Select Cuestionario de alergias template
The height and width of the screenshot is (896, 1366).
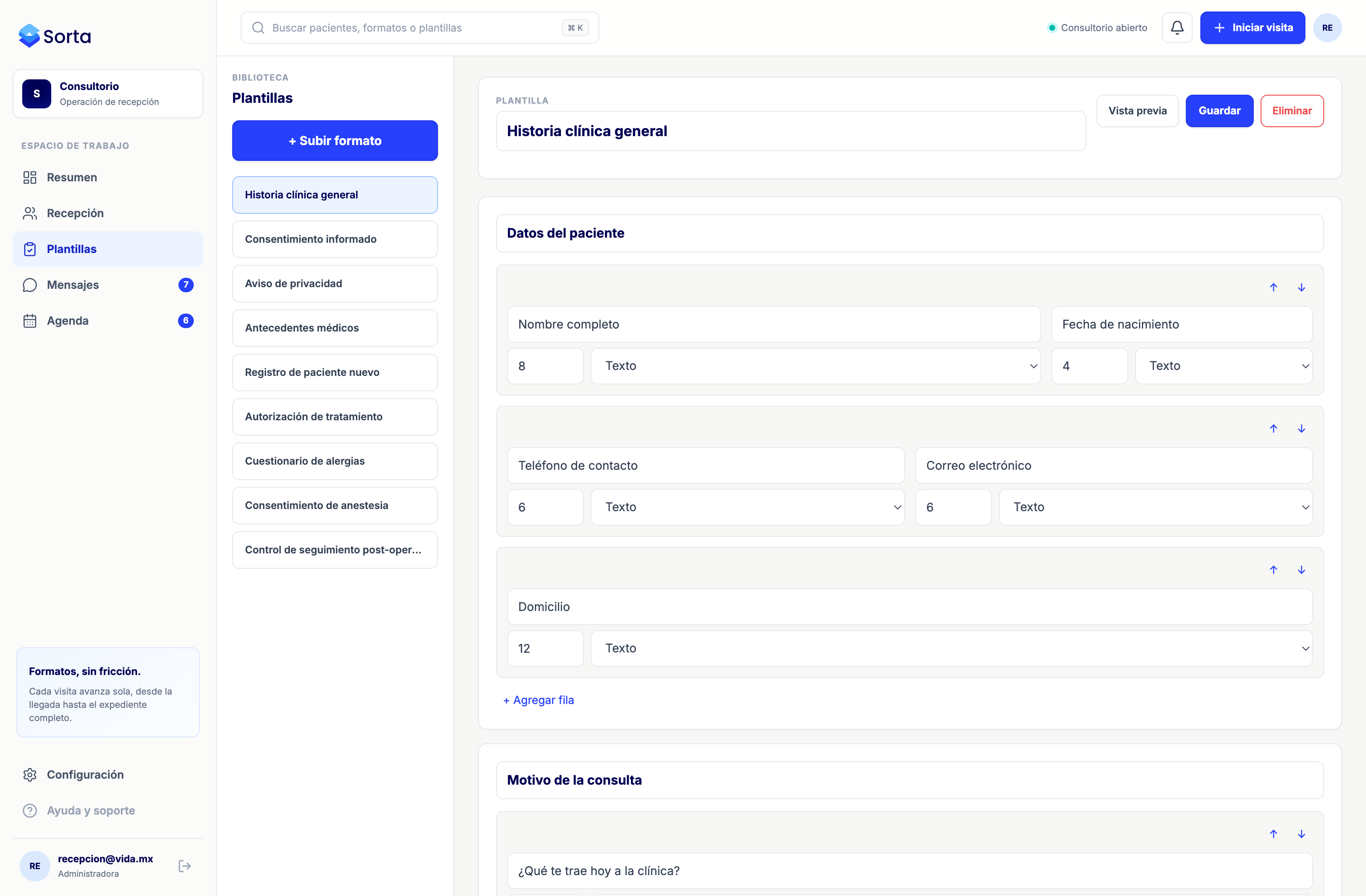click(x=335, y=461)
